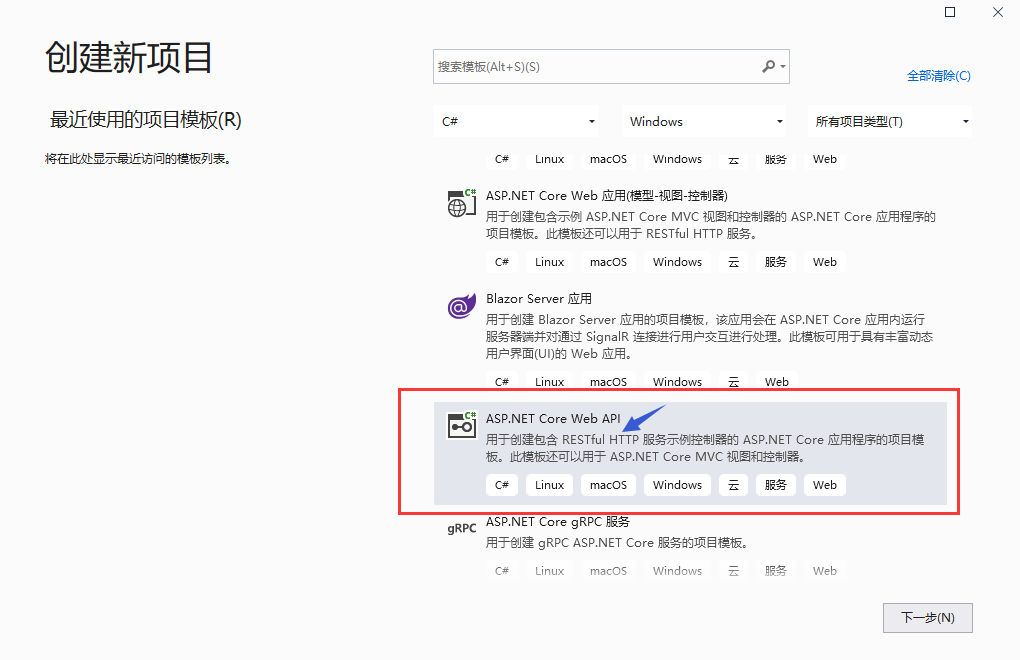Click Web API template description text
The height and width of the screenshot is (660, 1020).
click(705, 448)
